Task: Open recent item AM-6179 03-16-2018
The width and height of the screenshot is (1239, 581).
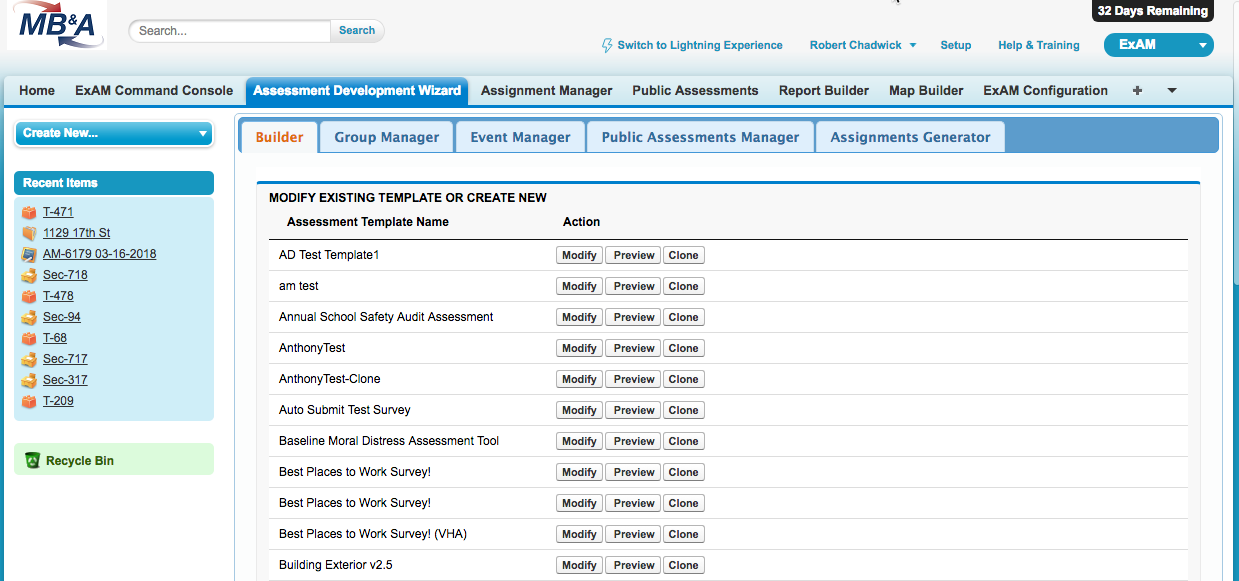Action: pyautogui.click(x=100, y=254)
